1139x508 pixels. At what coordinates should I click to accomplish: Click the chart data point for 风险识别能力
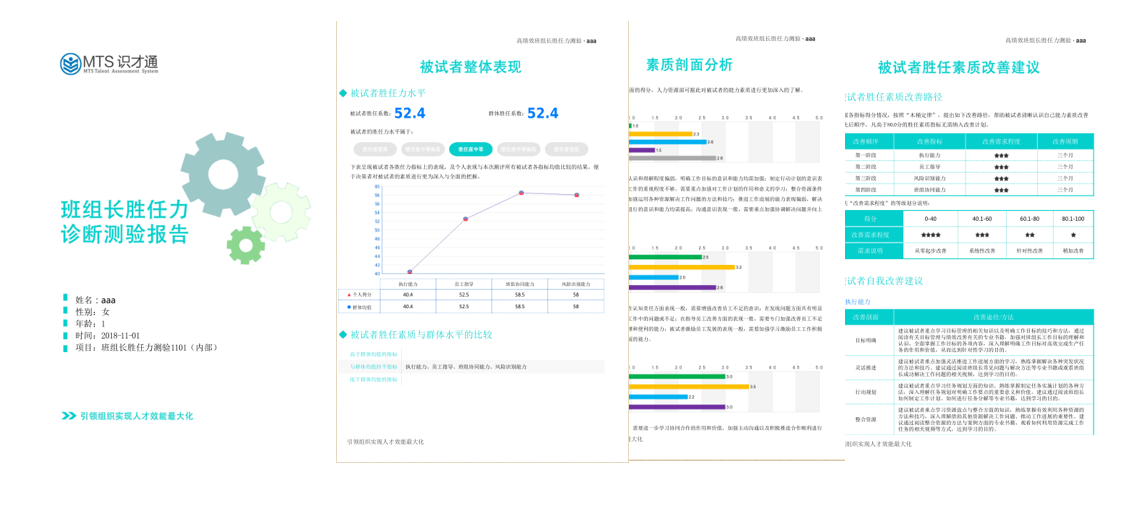click(x=577, y=195)
